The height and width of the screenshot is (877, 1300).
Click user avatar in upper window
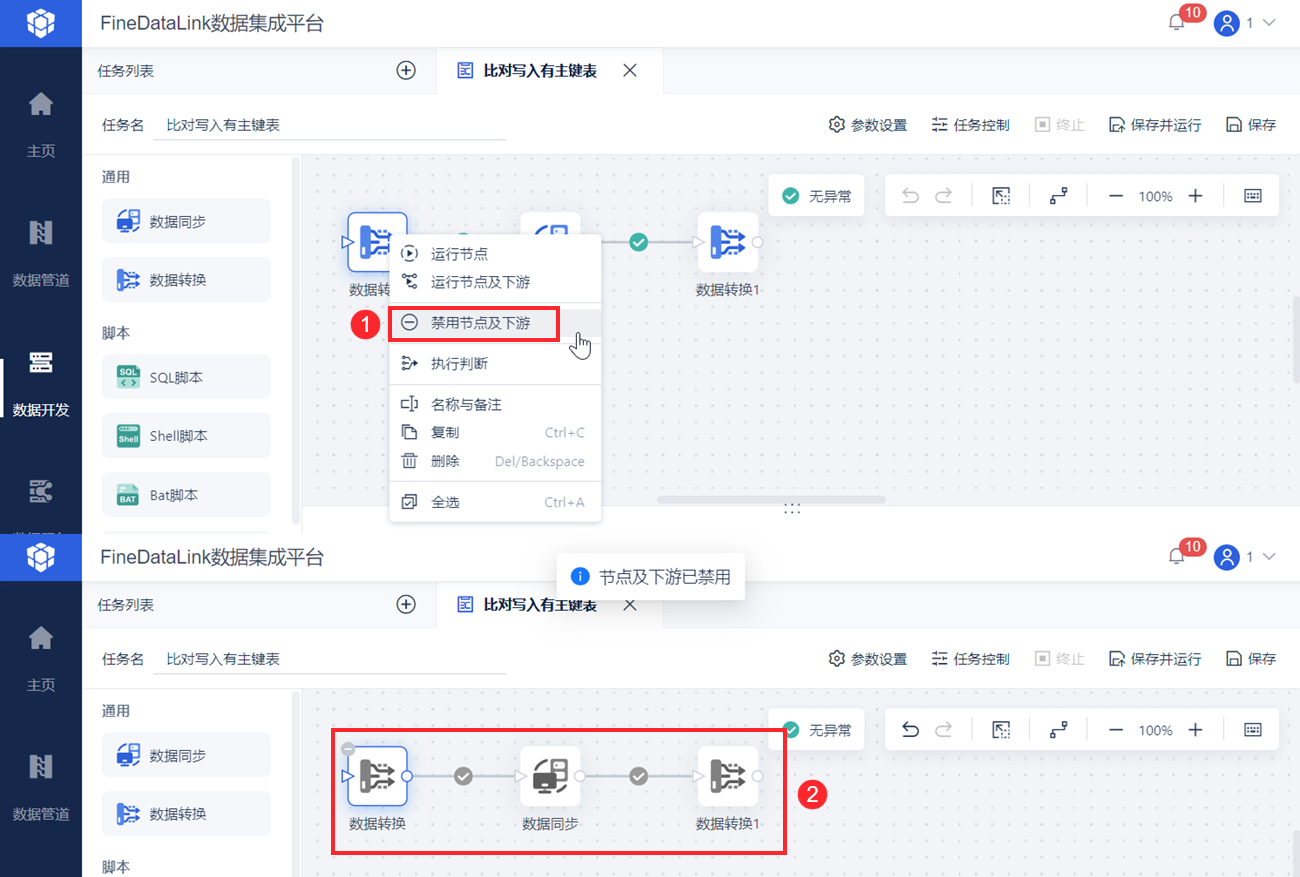pyautogui.click(x=1226, y=23)
